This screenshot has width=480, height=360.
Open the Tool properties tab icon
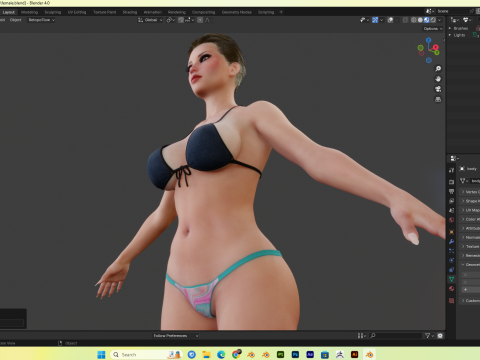coord(451,170)
